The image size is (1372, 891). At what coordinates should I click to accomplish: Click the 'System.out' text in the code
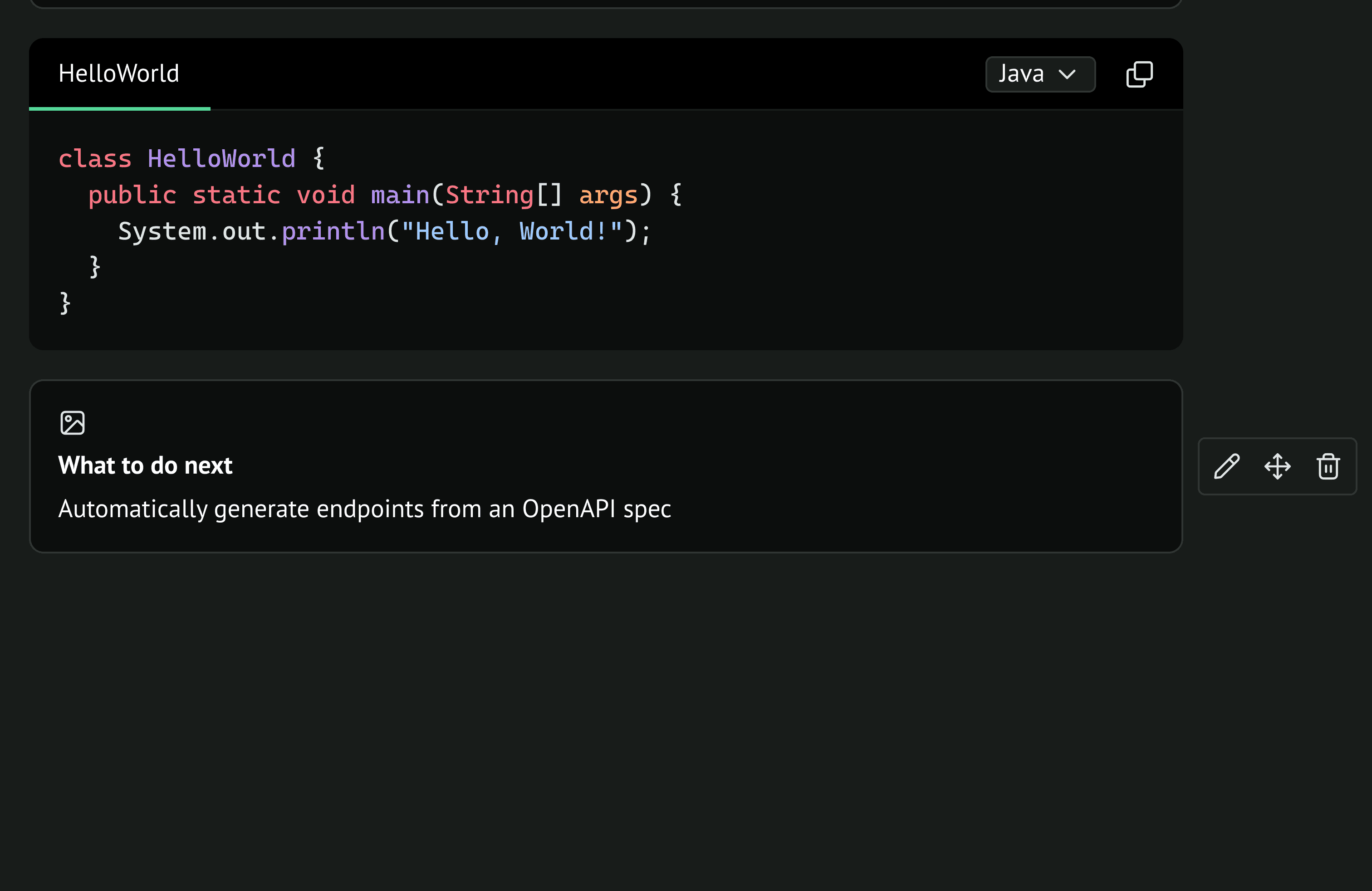(191, 232)
